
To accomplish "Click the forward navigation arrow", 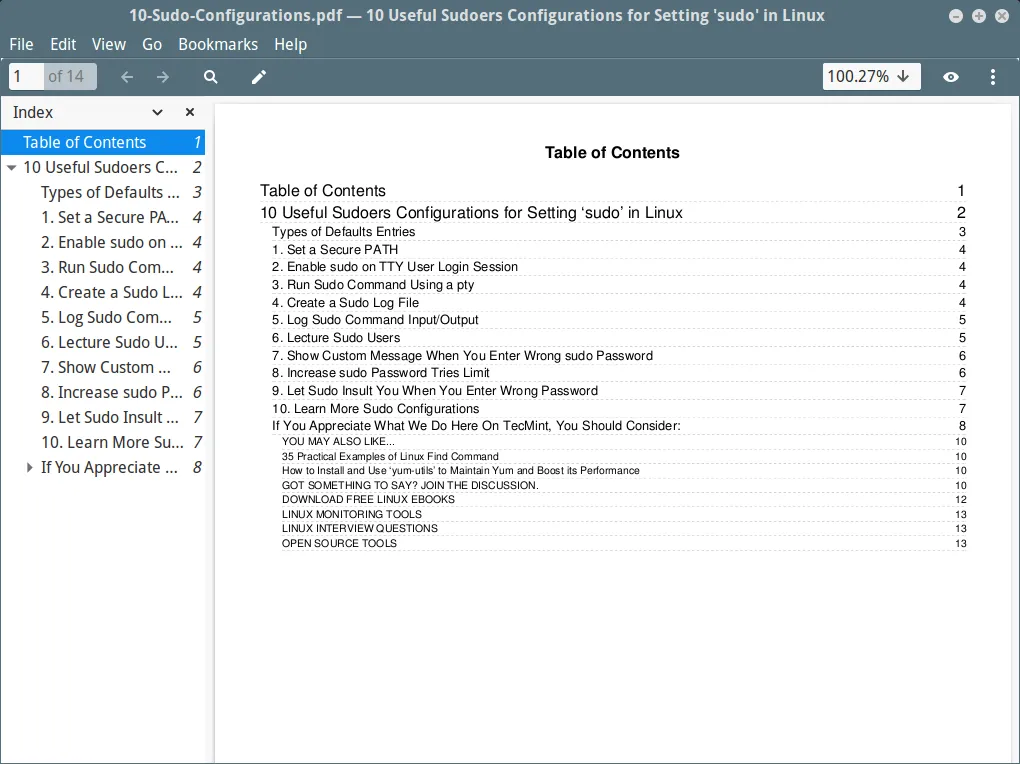I will (x=162, y=76).
